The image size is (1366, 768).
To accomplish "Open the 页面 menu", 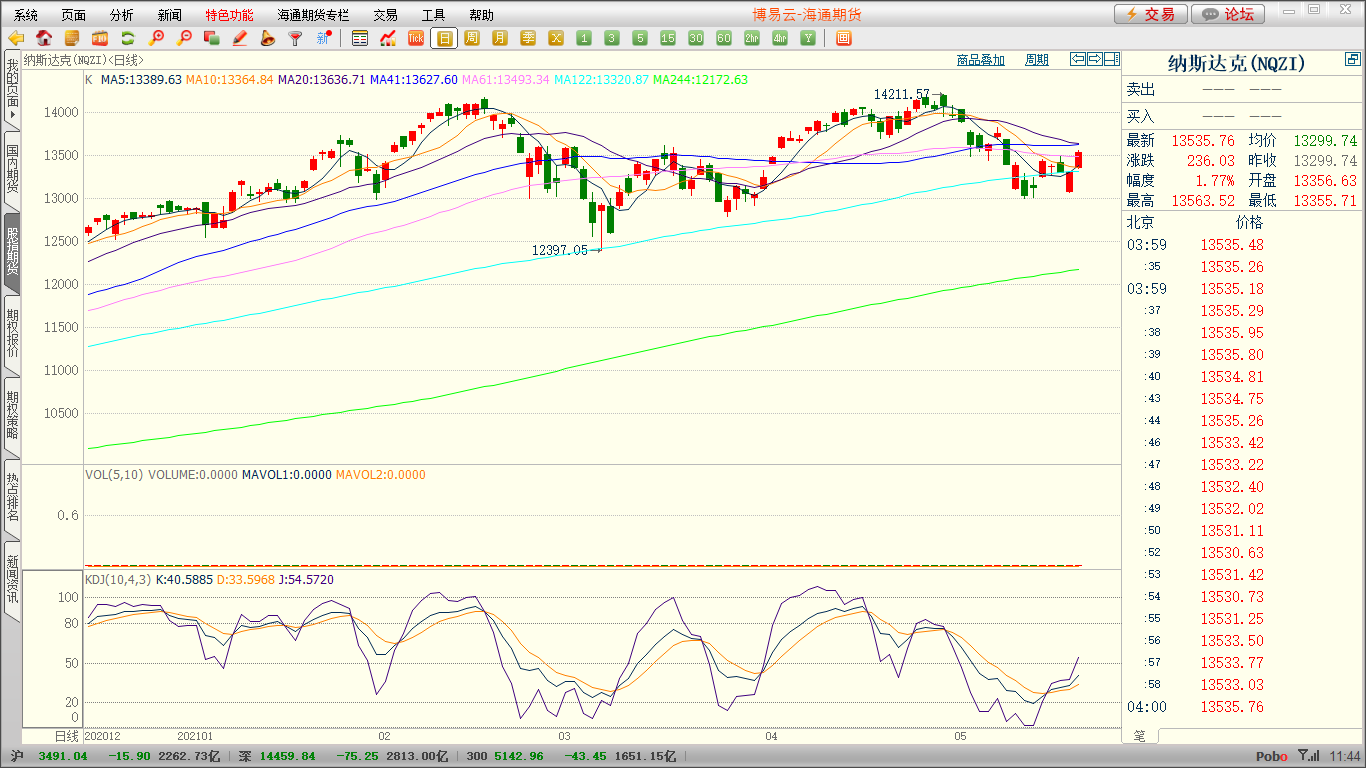I will coord(74,15).
